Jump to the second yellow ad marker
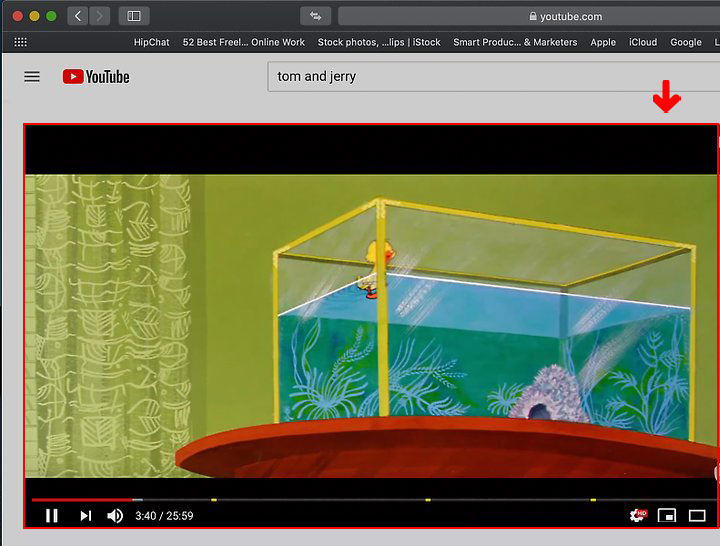The height and width of the screenshot is (546, 720). (x=428, y=500)
